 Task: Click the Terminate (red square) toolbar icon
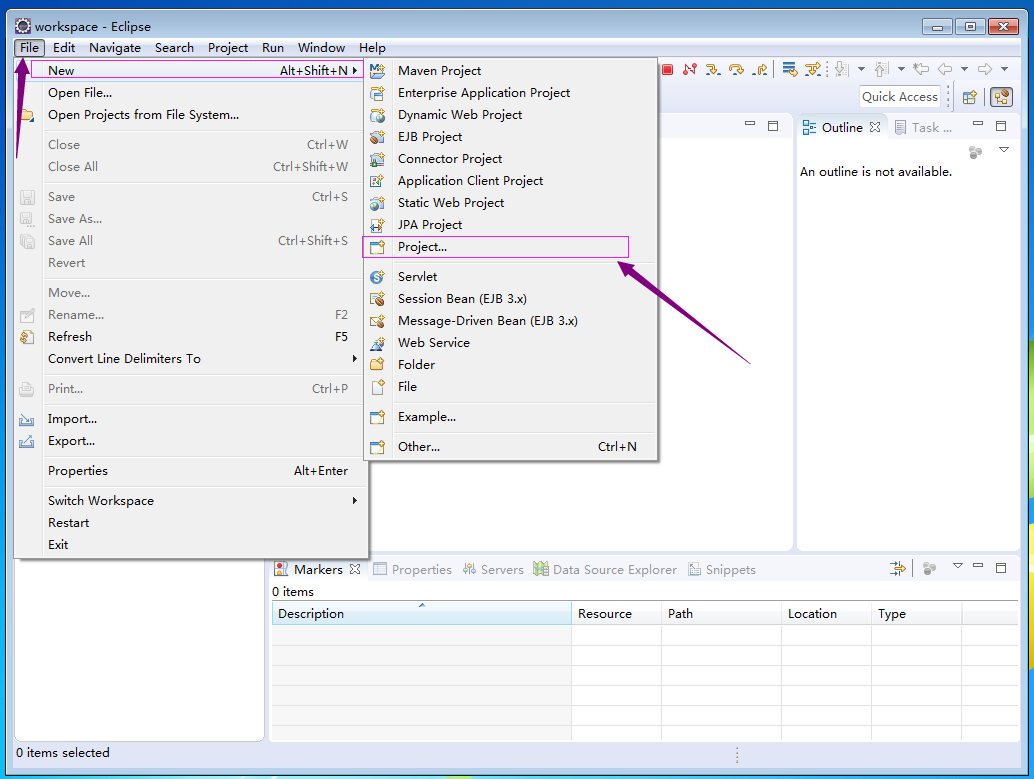click(x=667, y=69)
